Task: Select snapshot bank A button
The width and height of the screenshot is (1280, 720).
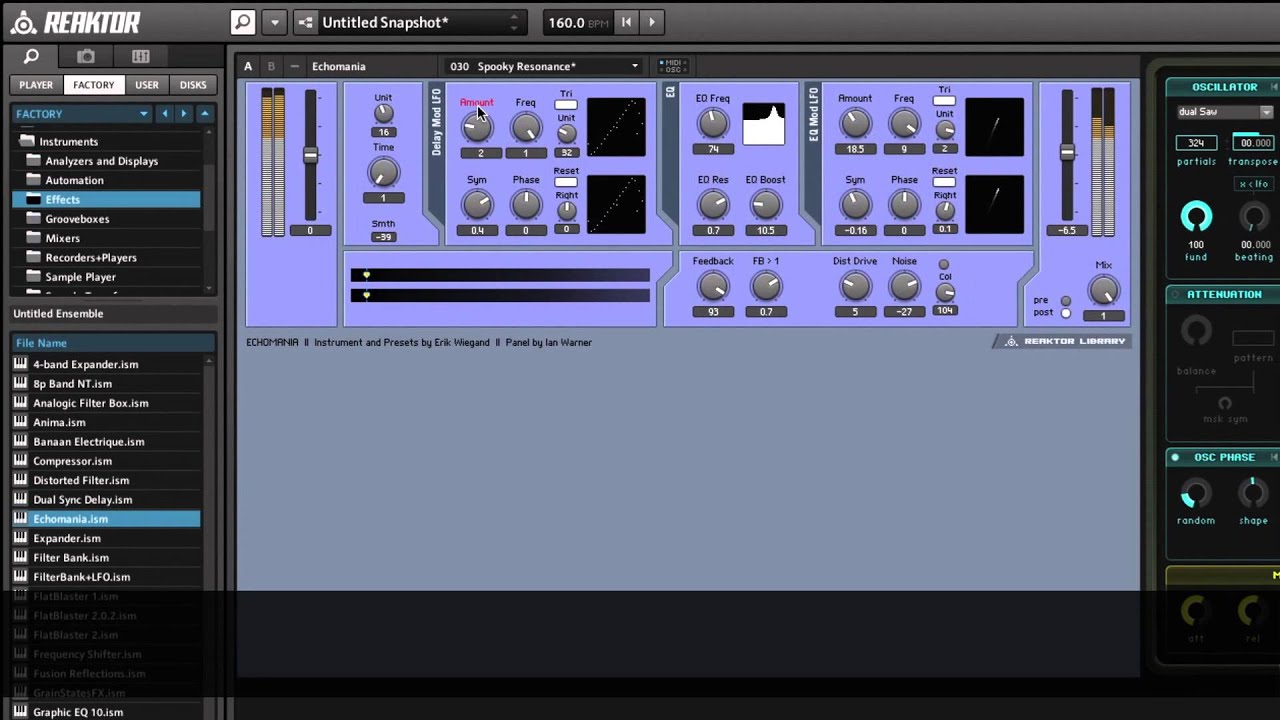Action: (x=248, y=67)
